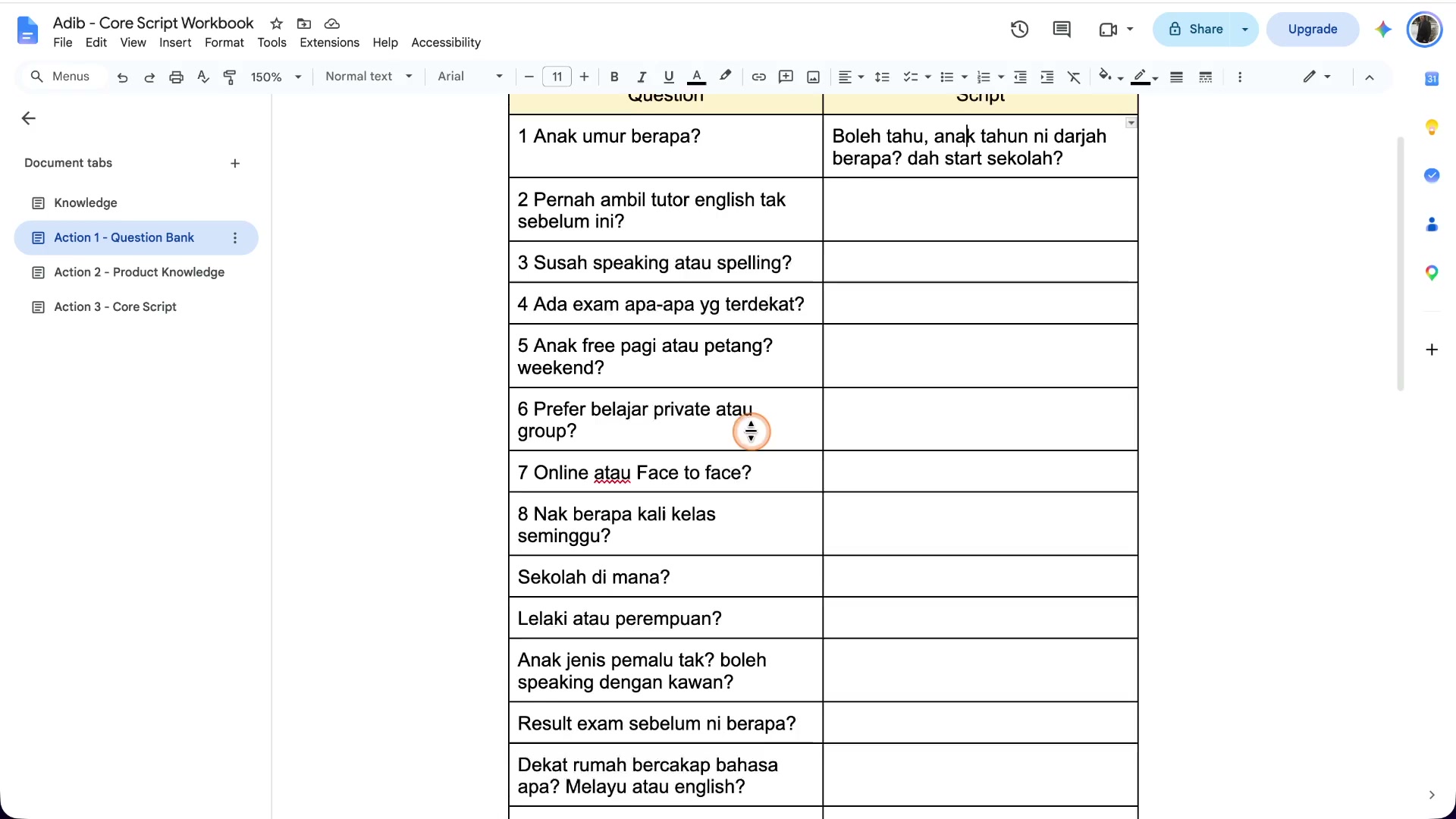Toggle italic formatting

click(x=642, y=77)
